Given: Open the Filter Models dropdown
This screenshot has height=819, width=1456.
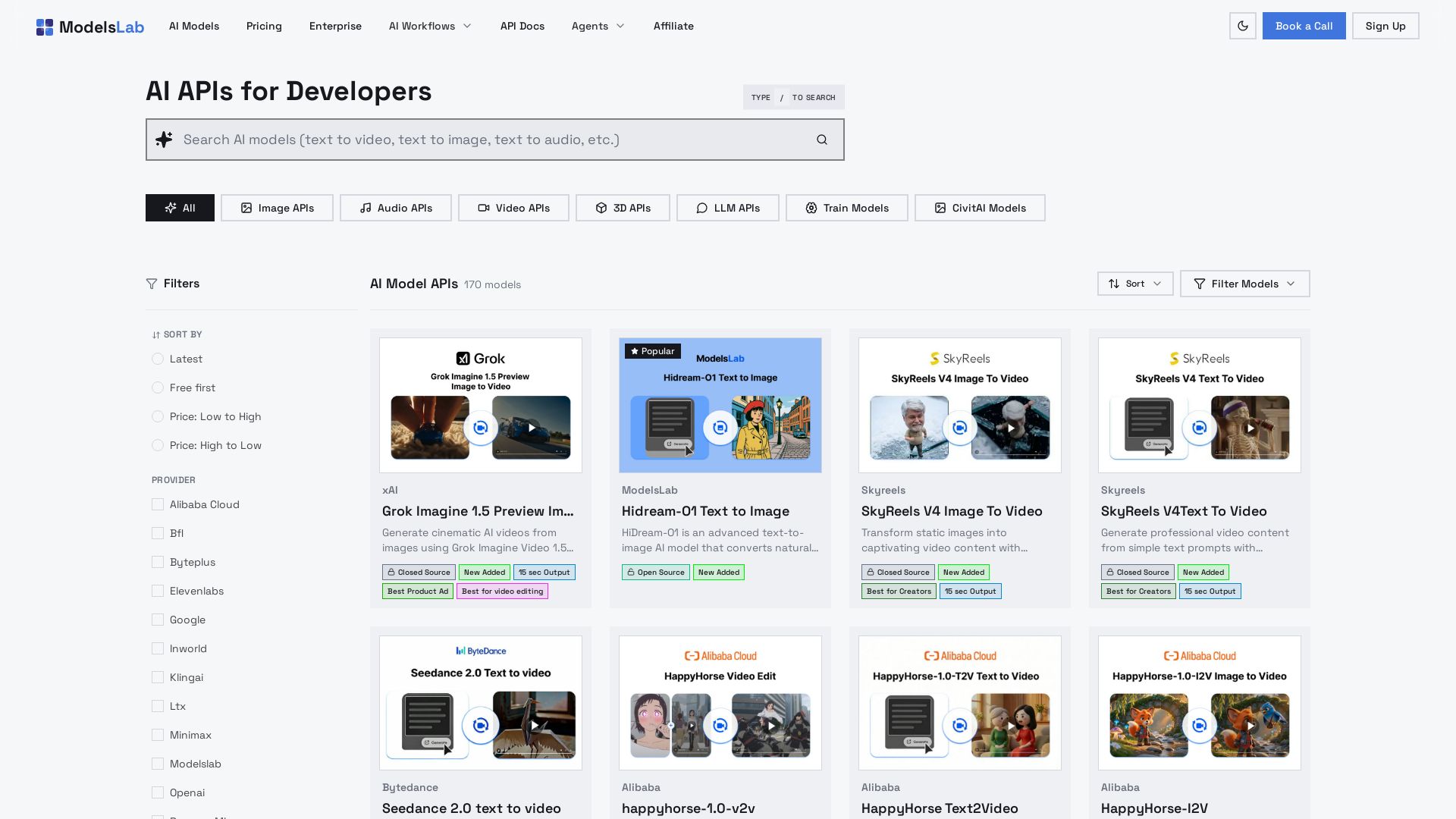Looking at the screenshot, I should tap(1245, 284).
